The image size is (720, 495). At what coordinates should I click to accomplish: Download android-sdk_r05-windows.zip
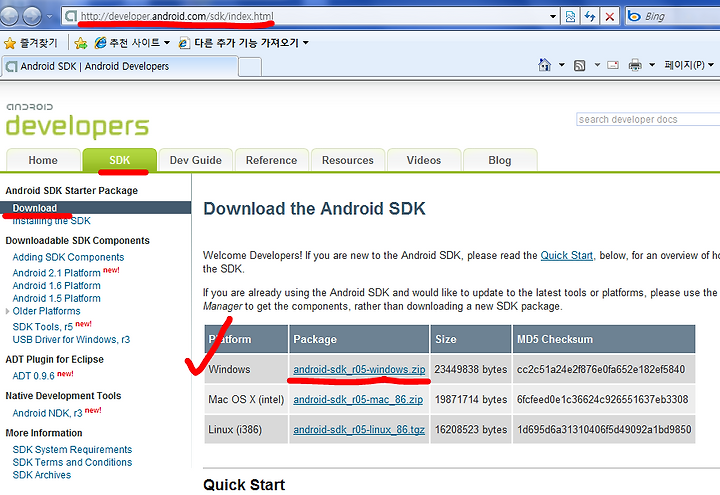pos(359,370)
